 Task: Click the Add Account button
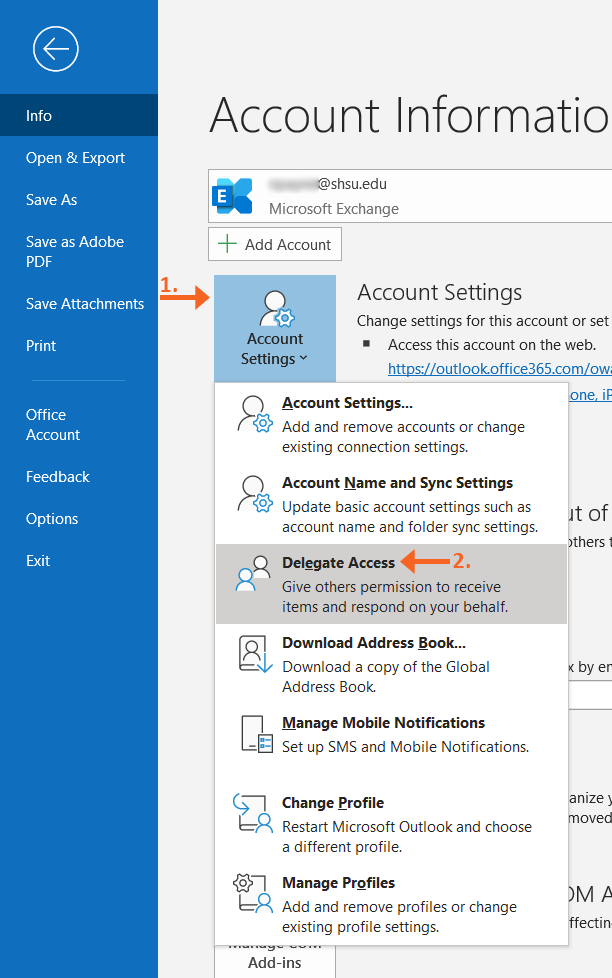[274, 243]
